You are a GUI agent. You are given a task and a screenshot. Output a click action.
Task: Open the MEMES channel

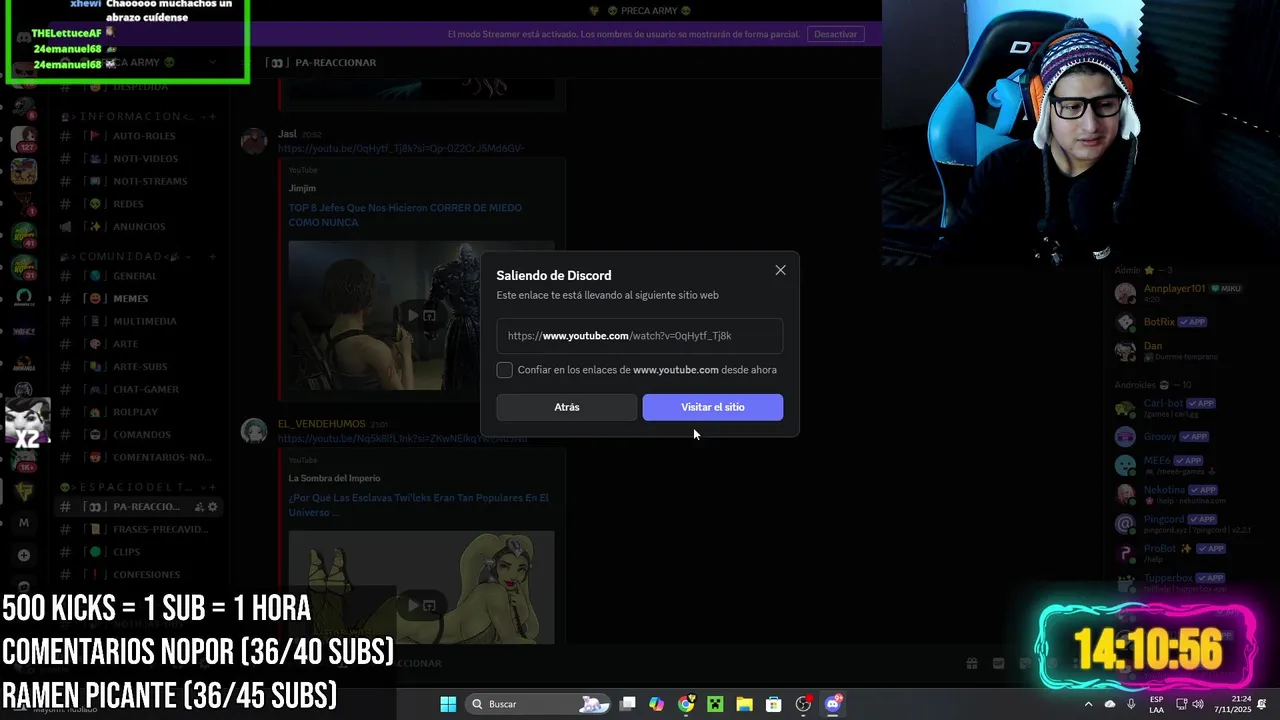[x=138, y=298]
